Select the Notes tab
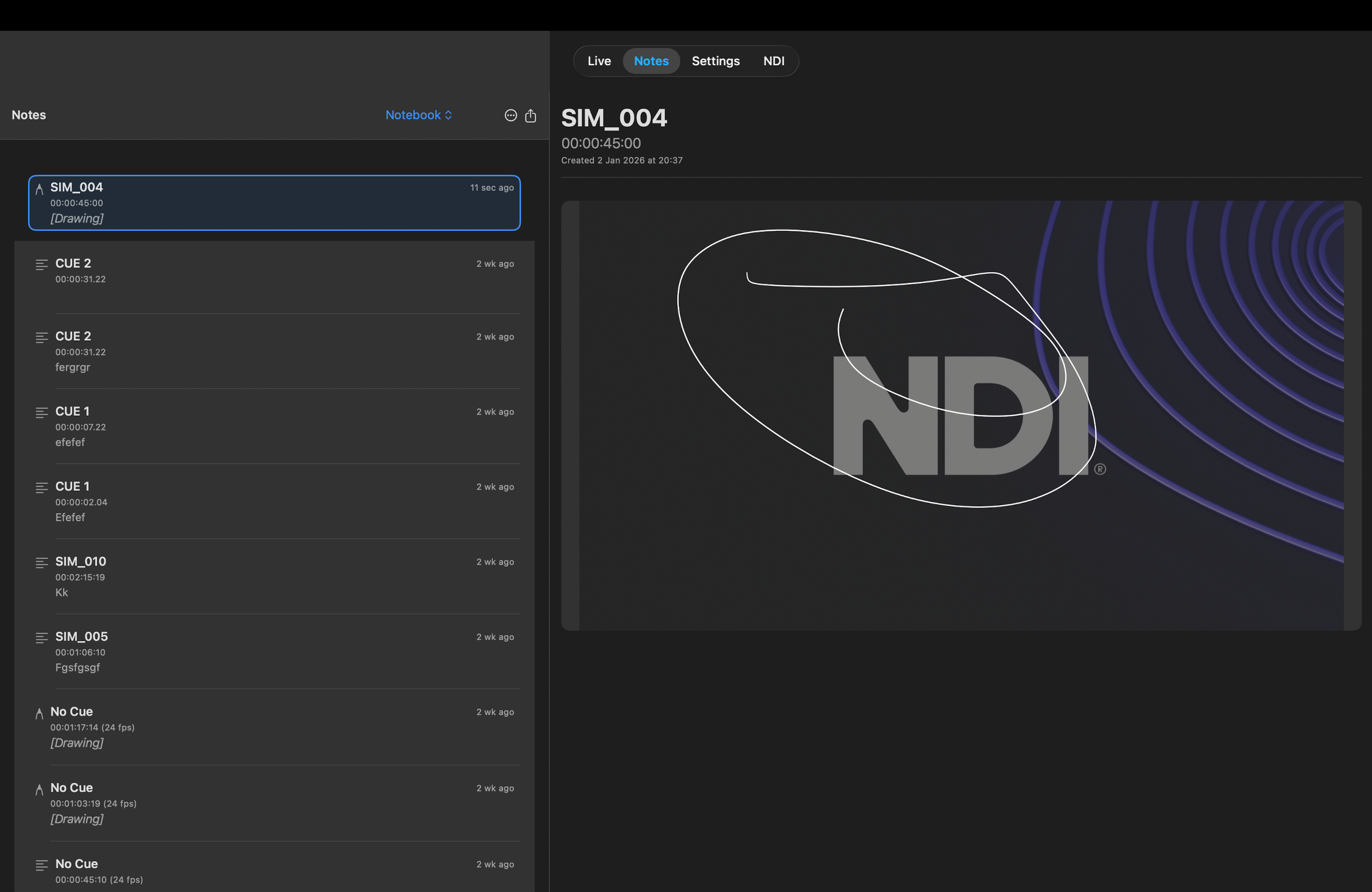This screenshot has width=1372, height=892. point(651,61)
